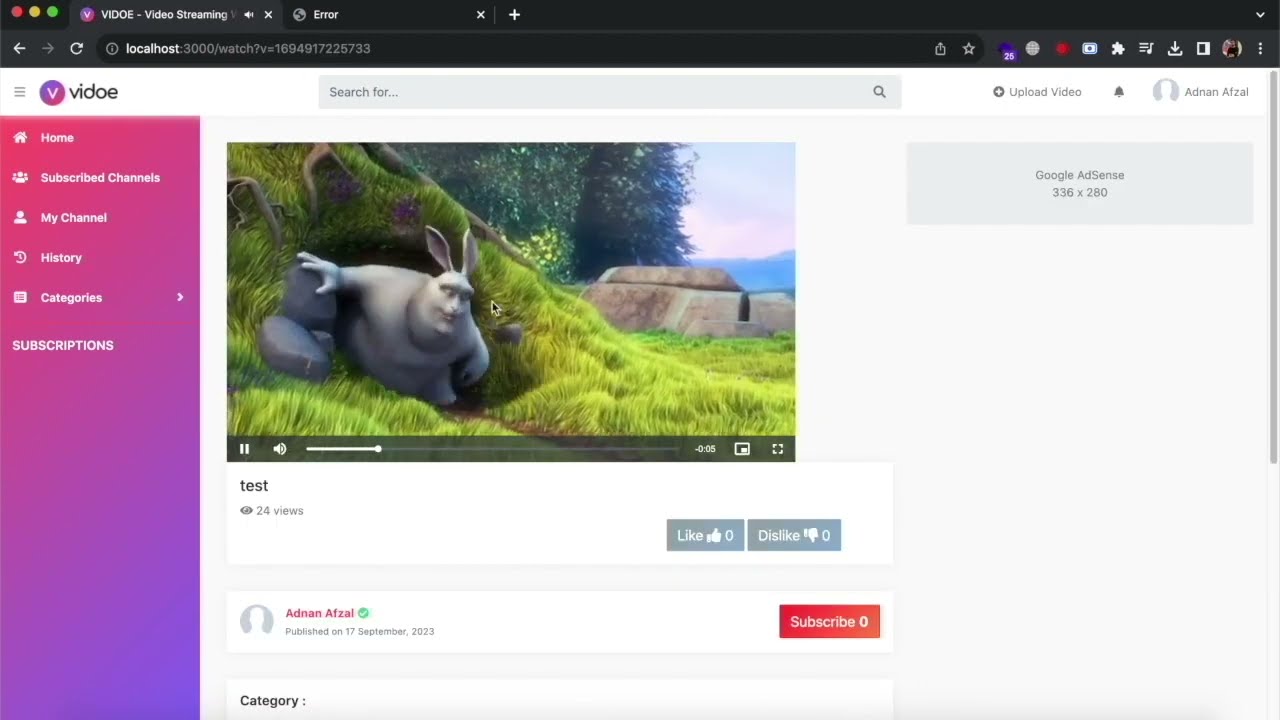Mute the video volume
Screen dimensions: 1280x720
280,449
